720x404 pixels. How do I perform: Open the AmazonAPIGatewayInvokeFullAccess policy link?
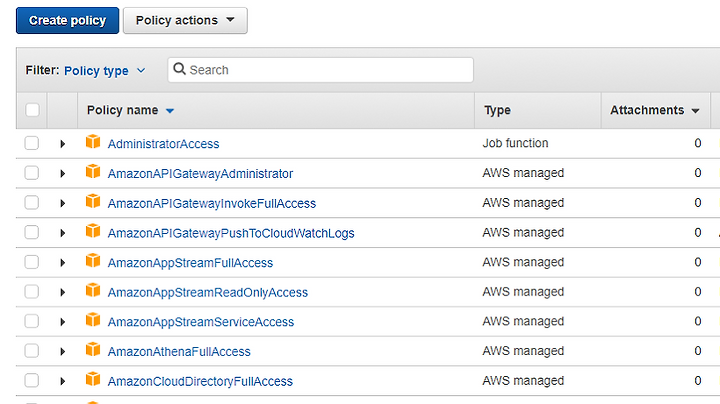212,204
